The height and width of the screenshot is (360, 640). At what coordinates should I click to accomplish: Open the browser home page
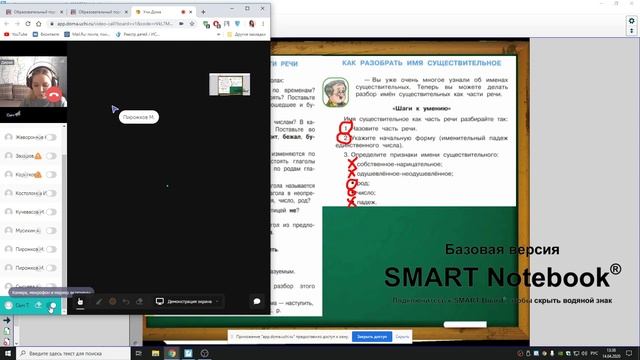[x=38, y=24]
